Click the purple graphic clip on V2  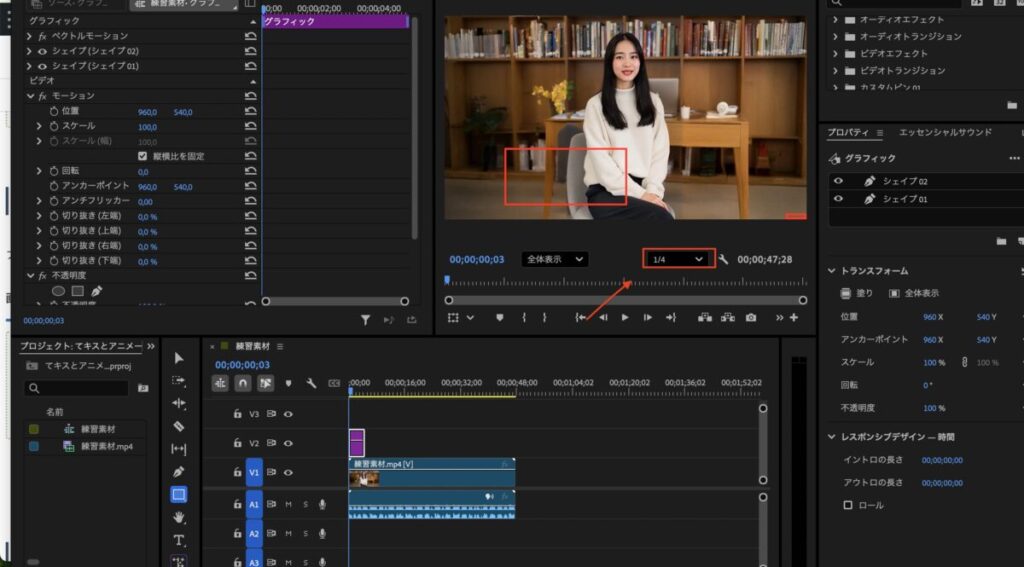[357, 443]
